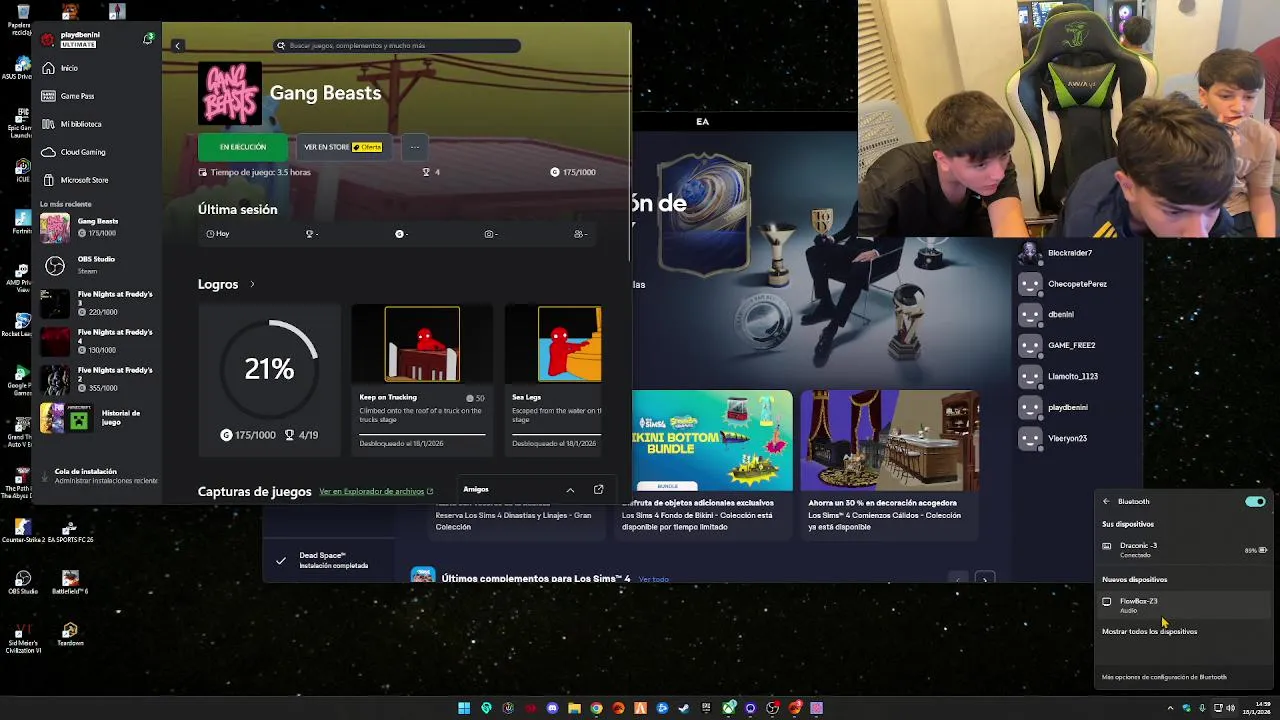Open Sid Meier's Civilization VI desktop shortcut
Viewport: 1280px width, 720px height.
[23, 638]
